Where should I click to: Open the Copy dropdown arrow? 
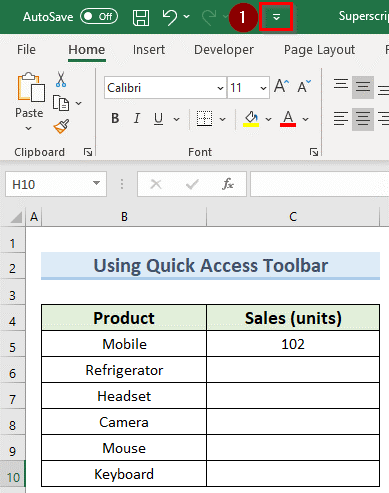tap(79, 103)
